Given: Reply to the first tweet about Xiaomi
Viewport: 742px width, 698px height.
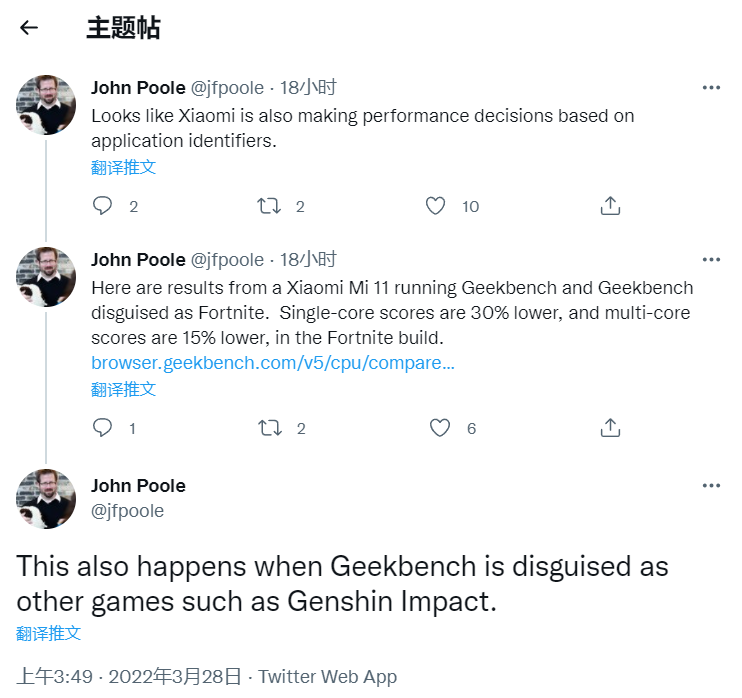Looking at the screenshot, I should pyautogui.click(x=102, y=206).
